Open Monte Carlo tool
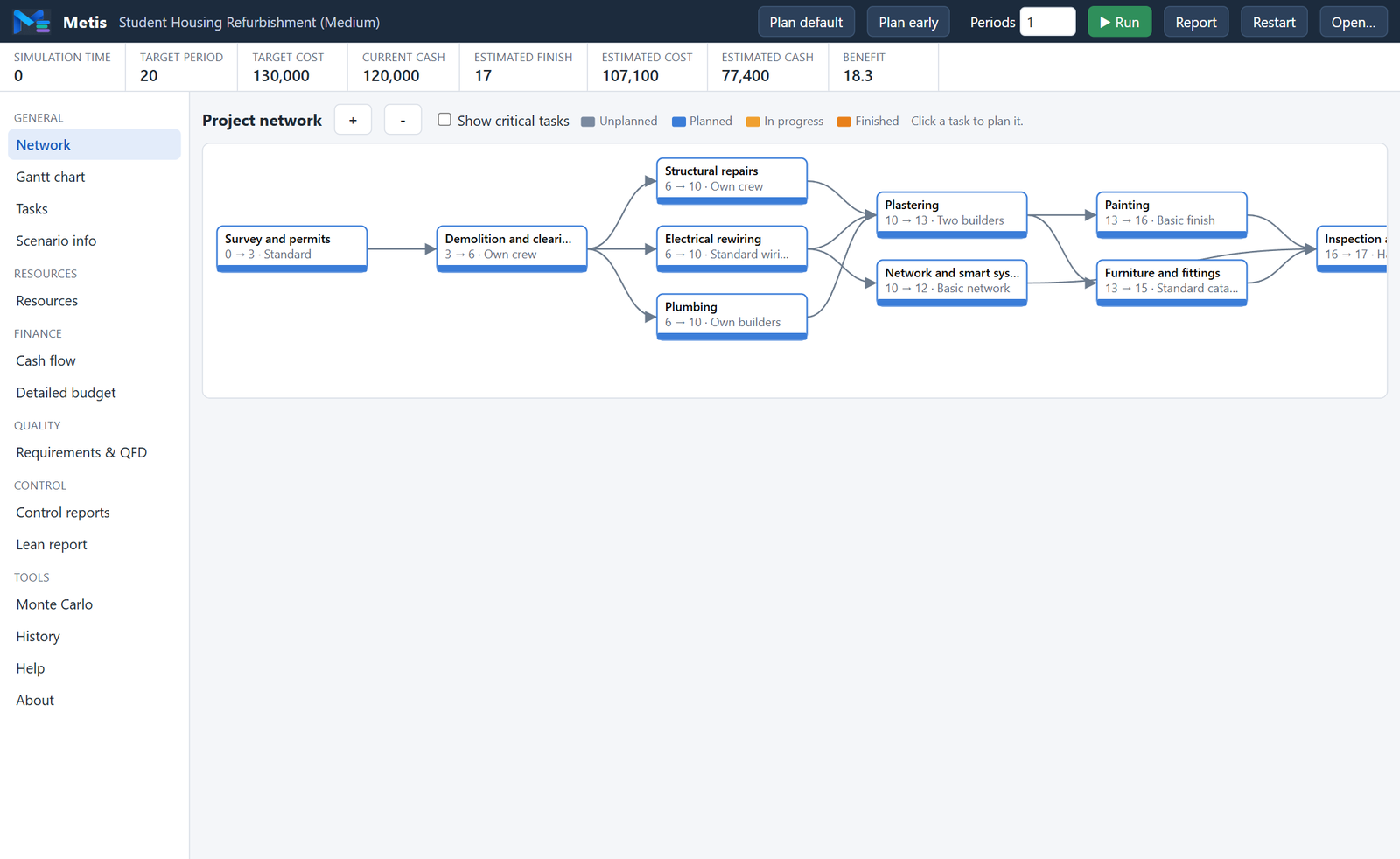The height and width of the screenshot is (859, 1400). (x=94, y=604)
